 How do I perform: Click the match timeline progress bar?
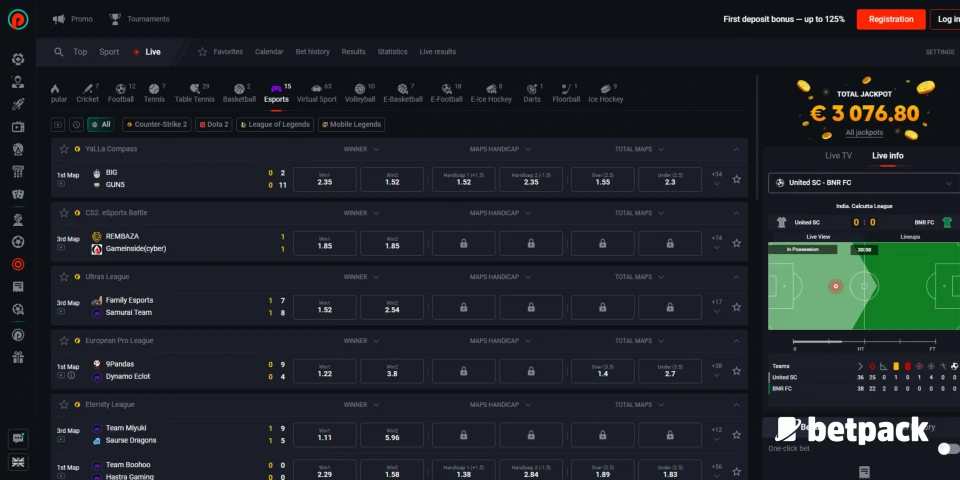pyautogui.click(x=864, y=341)
